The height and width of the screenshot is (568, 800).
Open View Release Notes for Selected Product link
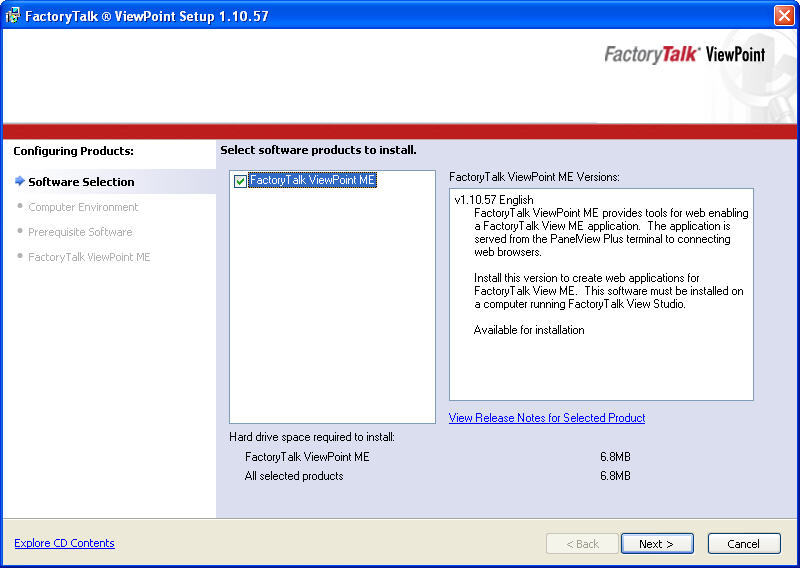point(547,418)
